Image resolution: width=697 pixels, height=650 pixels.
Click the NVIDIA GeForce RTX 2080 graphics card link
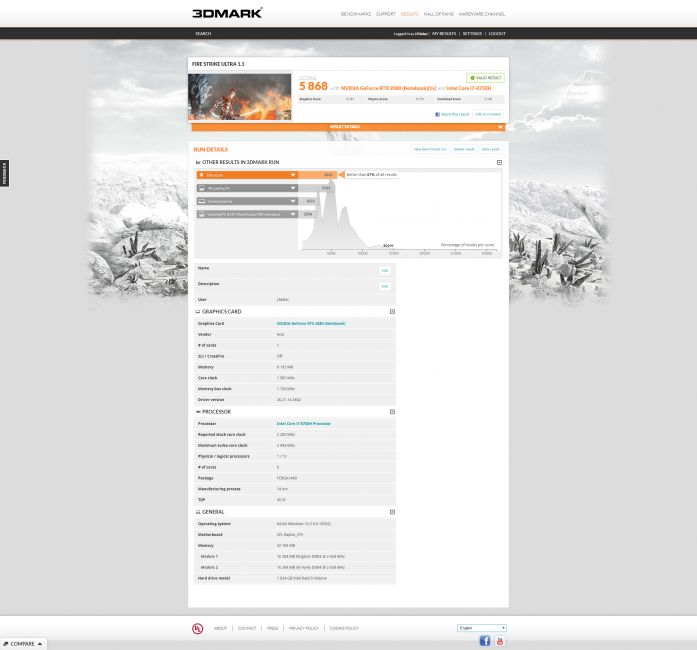(x=311, y=324)
